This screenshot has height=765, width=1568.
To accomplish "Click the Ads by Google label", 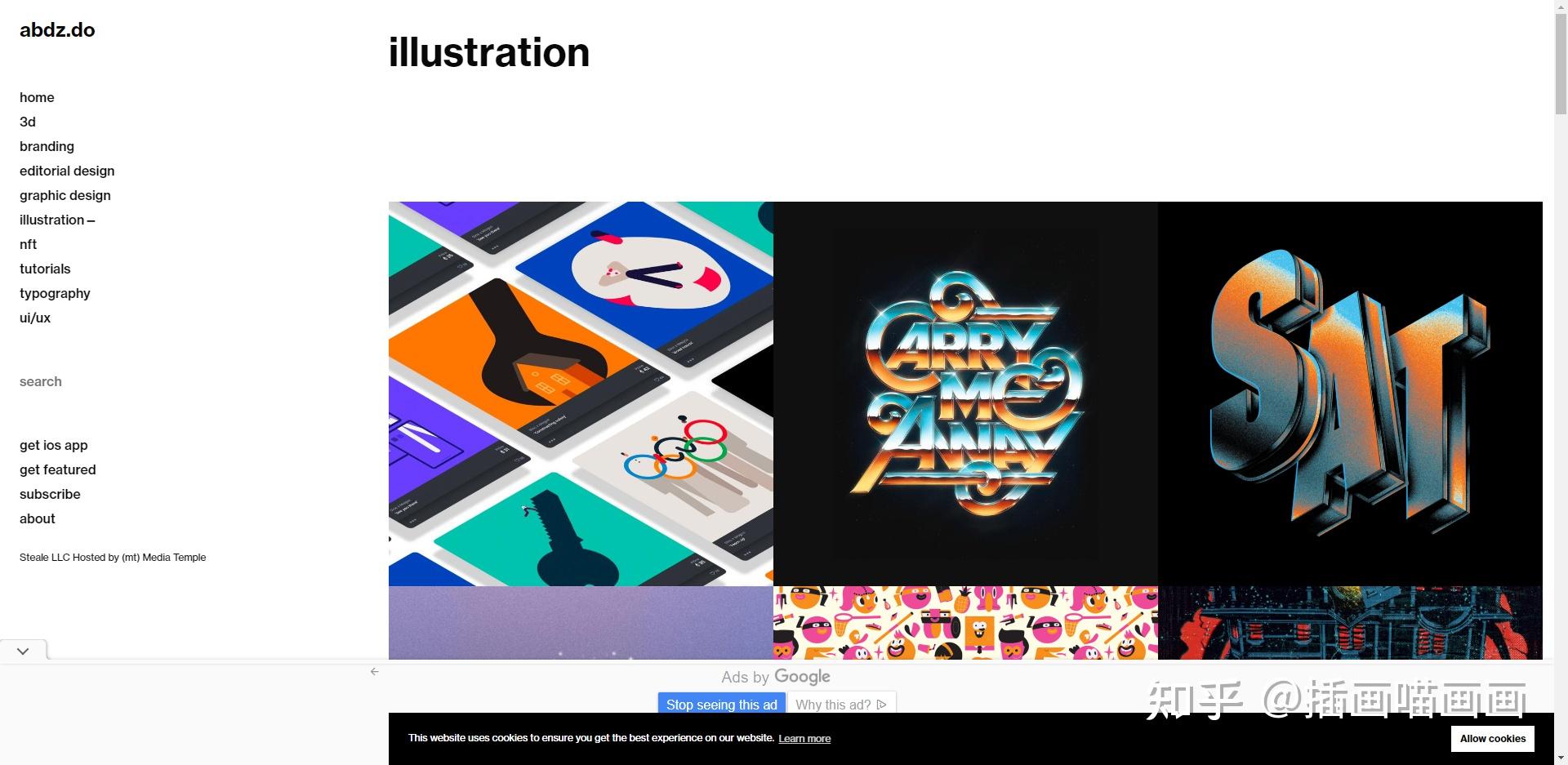I will click(x=776, y=677).
